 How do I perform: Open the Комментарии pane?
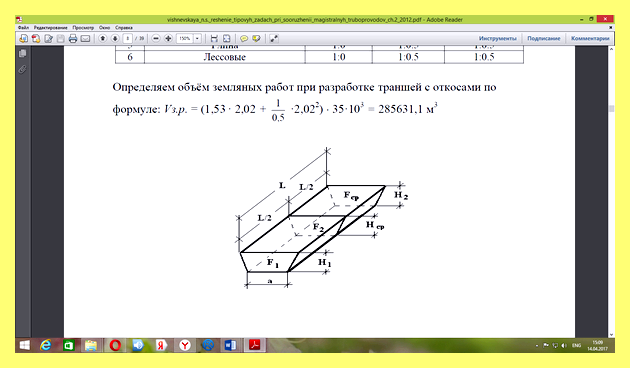(x=590, y=39)
